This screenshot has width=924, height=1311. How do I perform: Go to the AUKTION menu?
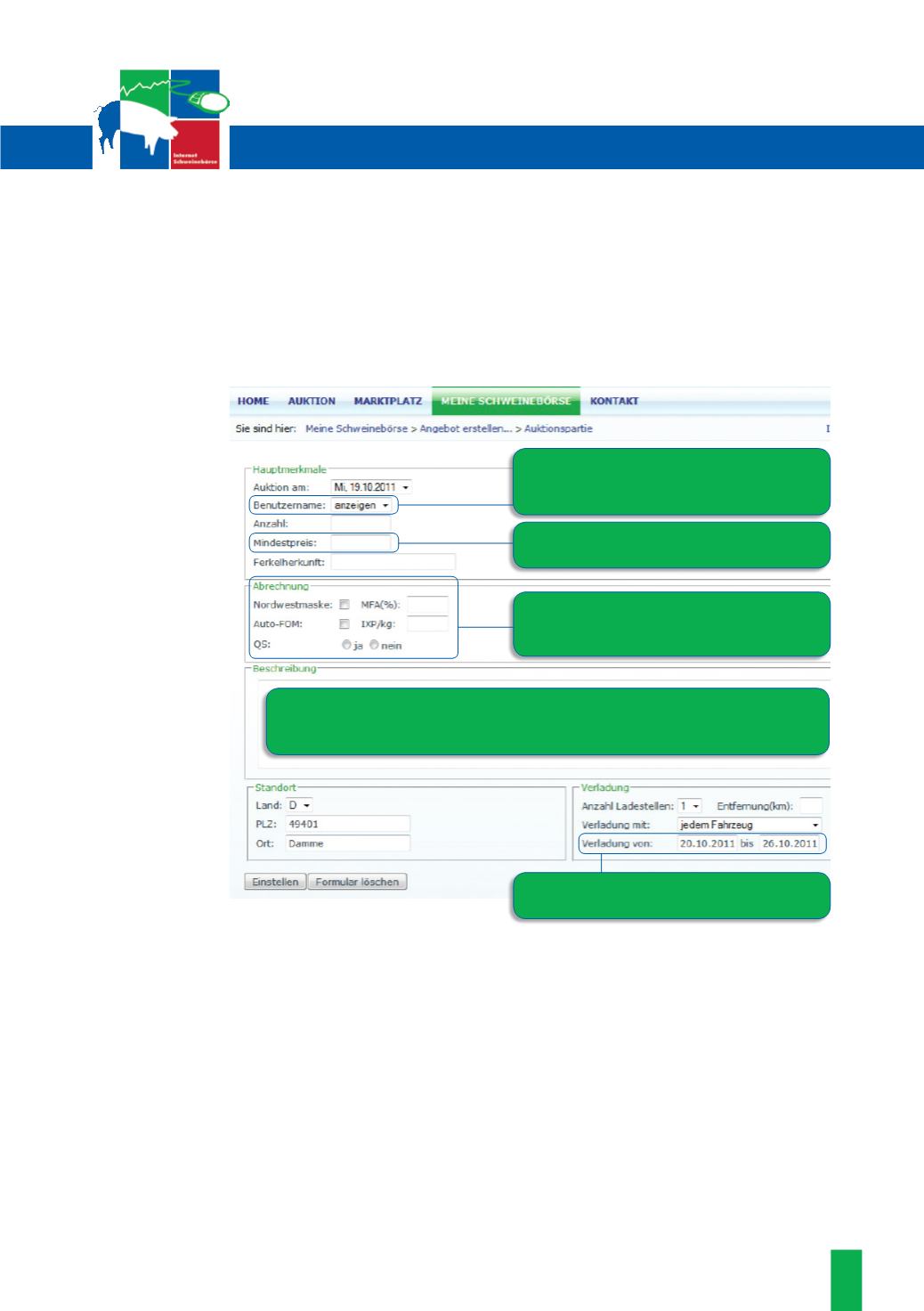pos(312,402)
